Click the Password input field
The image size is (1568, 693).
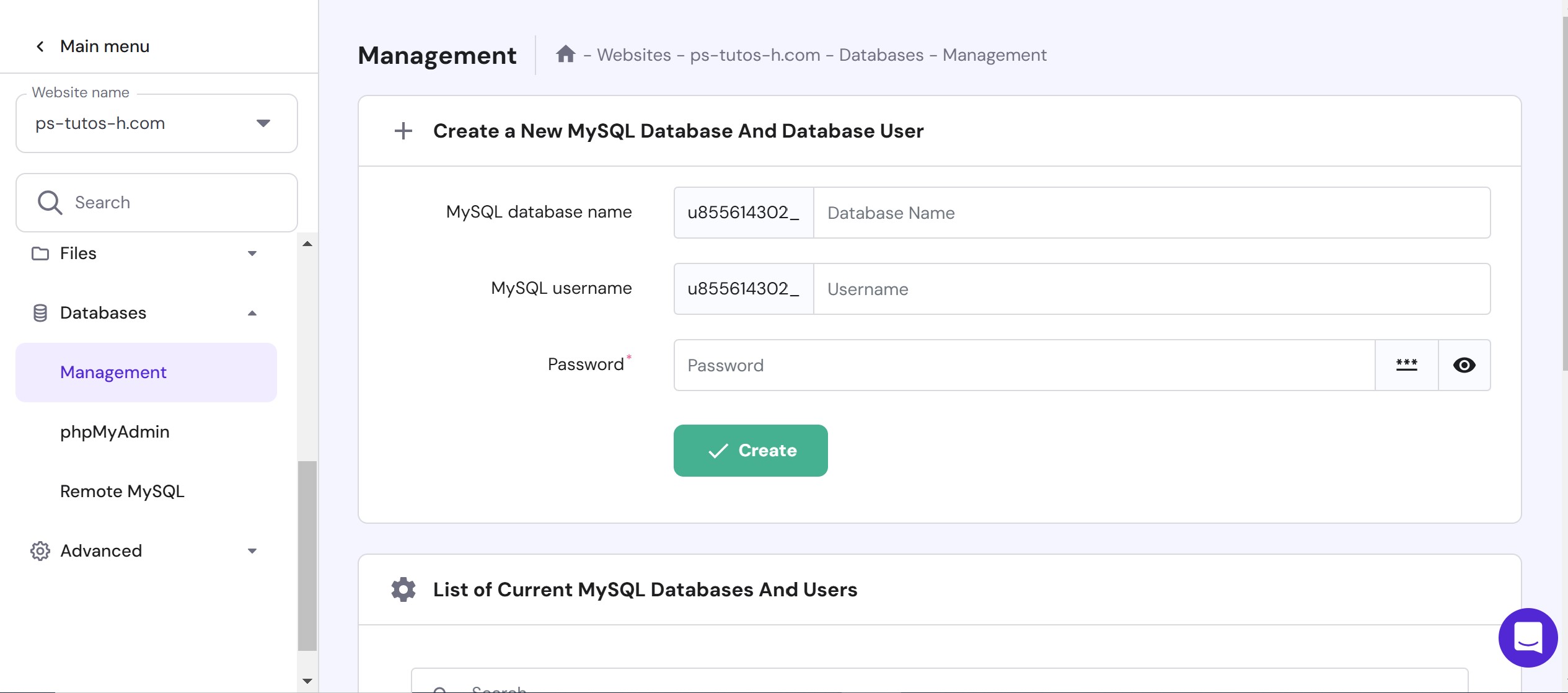(x=1024, y=365)
